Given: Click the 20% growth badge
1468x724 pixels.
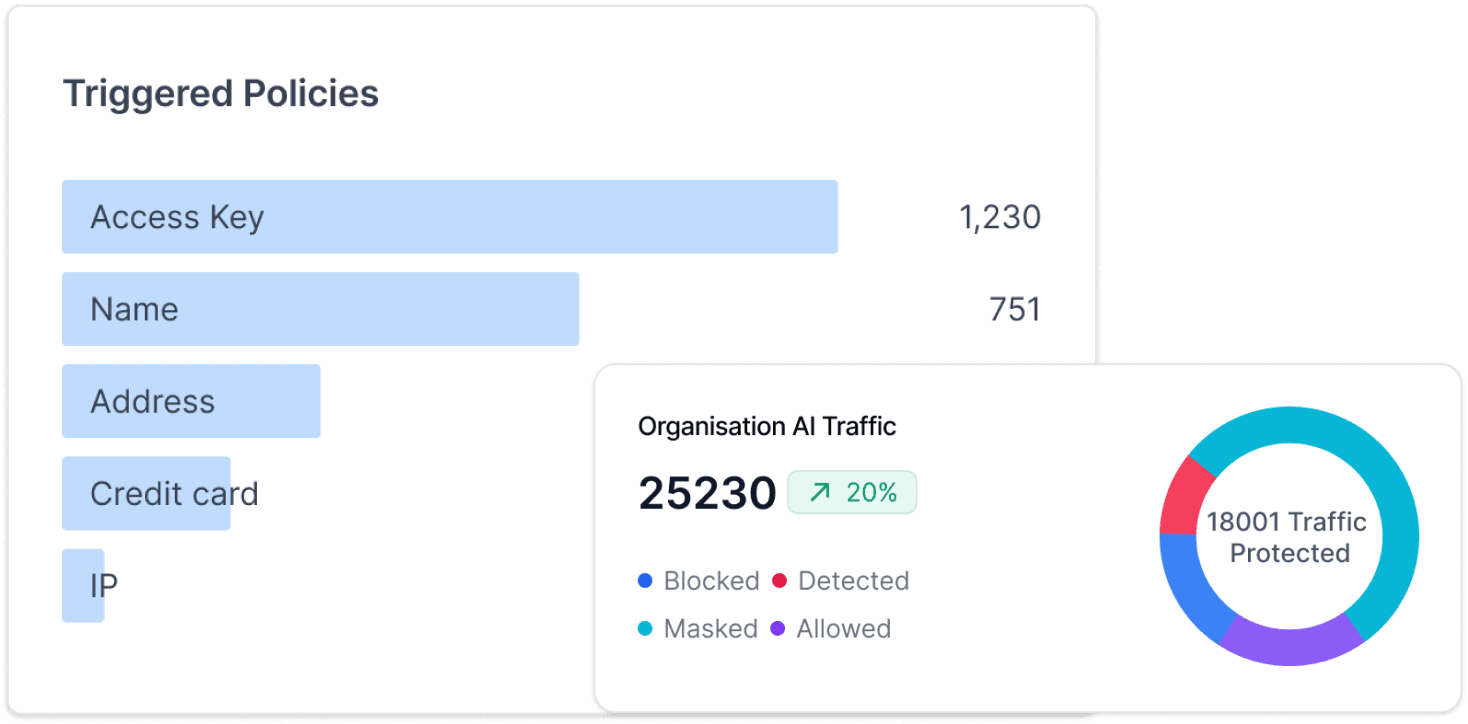Looking at the screenshot, I should 852,492.
